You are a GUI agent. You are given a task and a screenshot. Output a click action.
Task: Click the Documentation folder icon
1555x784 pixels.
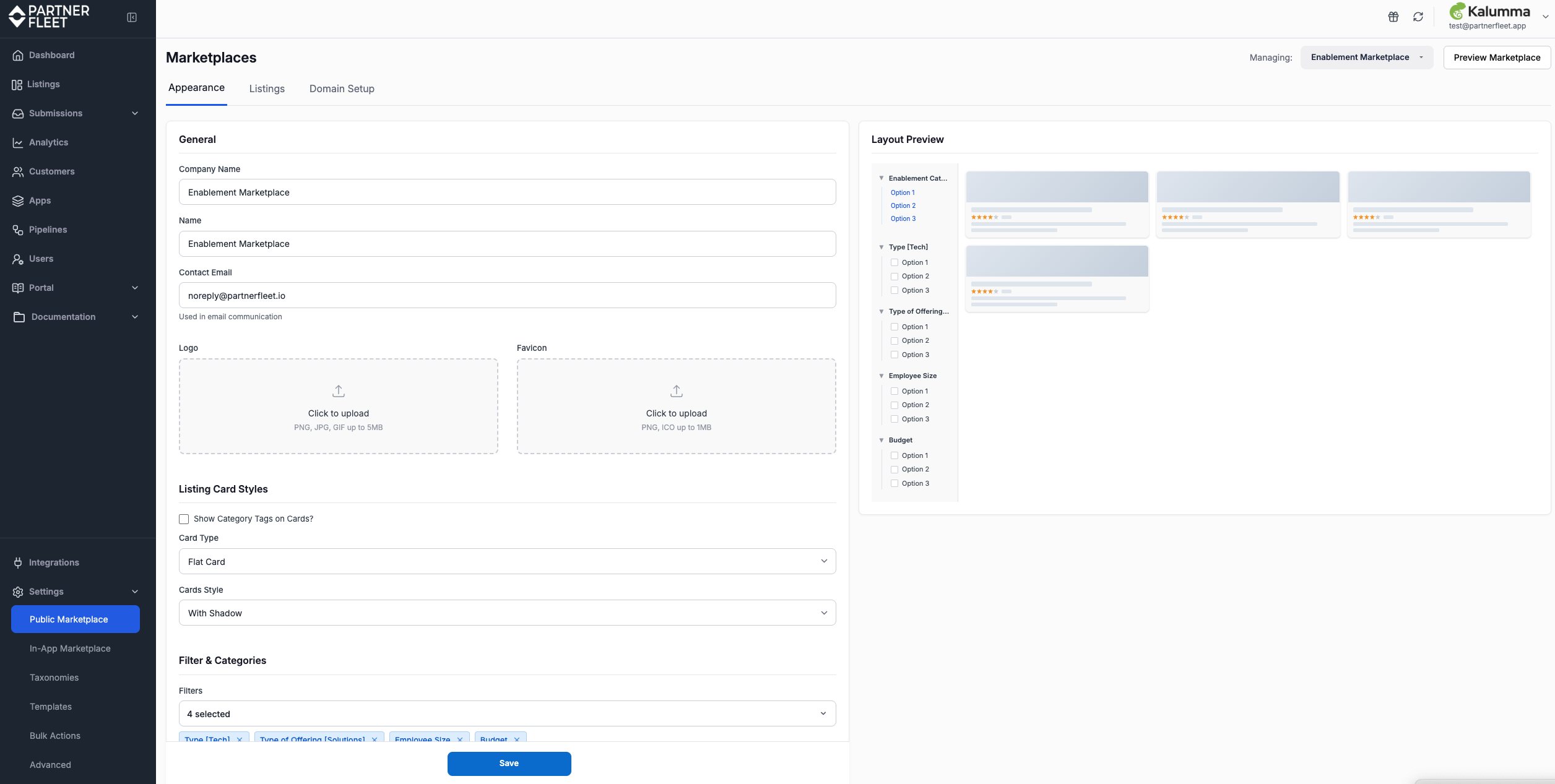[x=19, y=317]
